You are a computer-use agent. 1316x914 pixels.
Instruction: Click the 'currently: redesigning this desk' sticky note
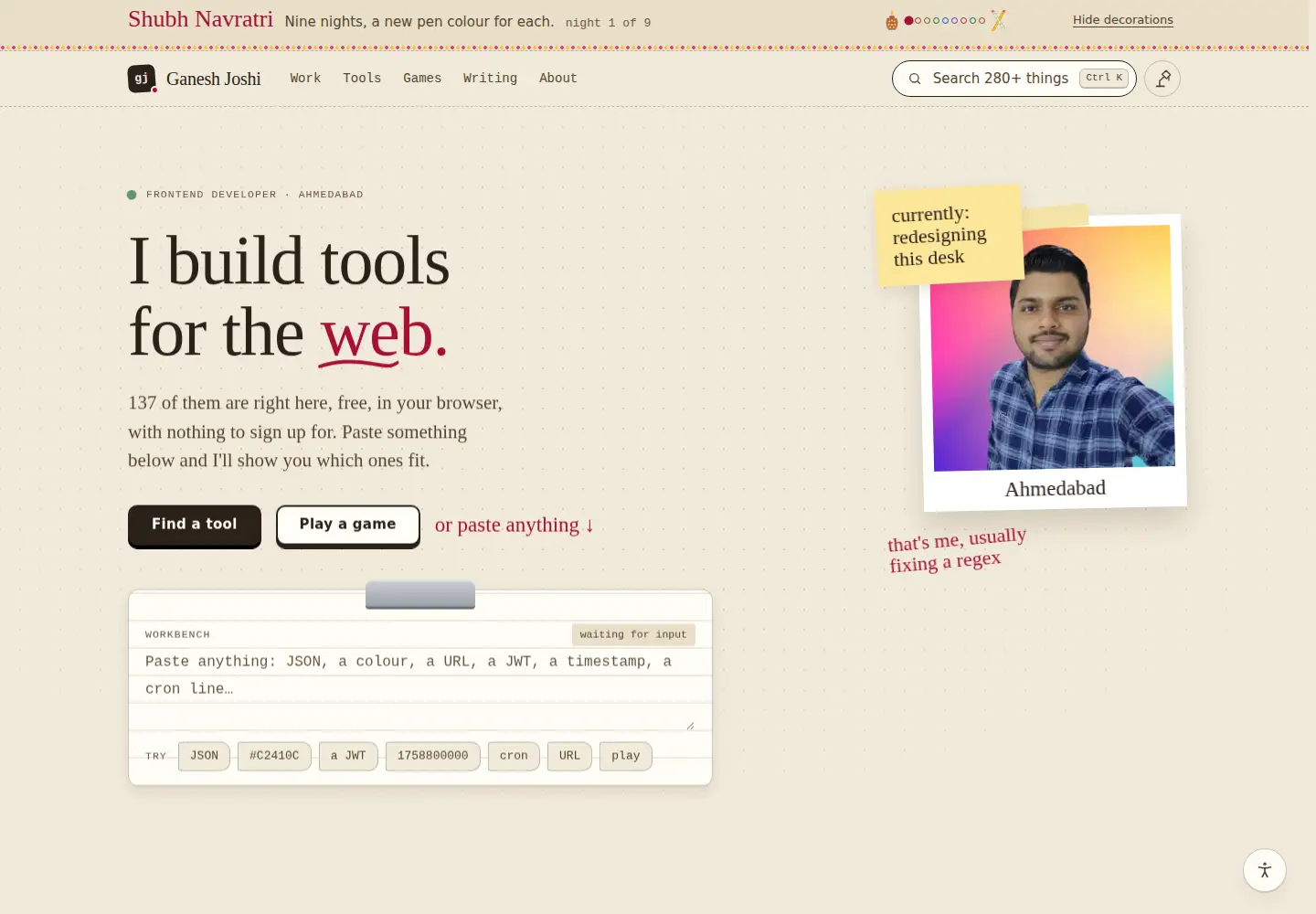coord(949,236)
